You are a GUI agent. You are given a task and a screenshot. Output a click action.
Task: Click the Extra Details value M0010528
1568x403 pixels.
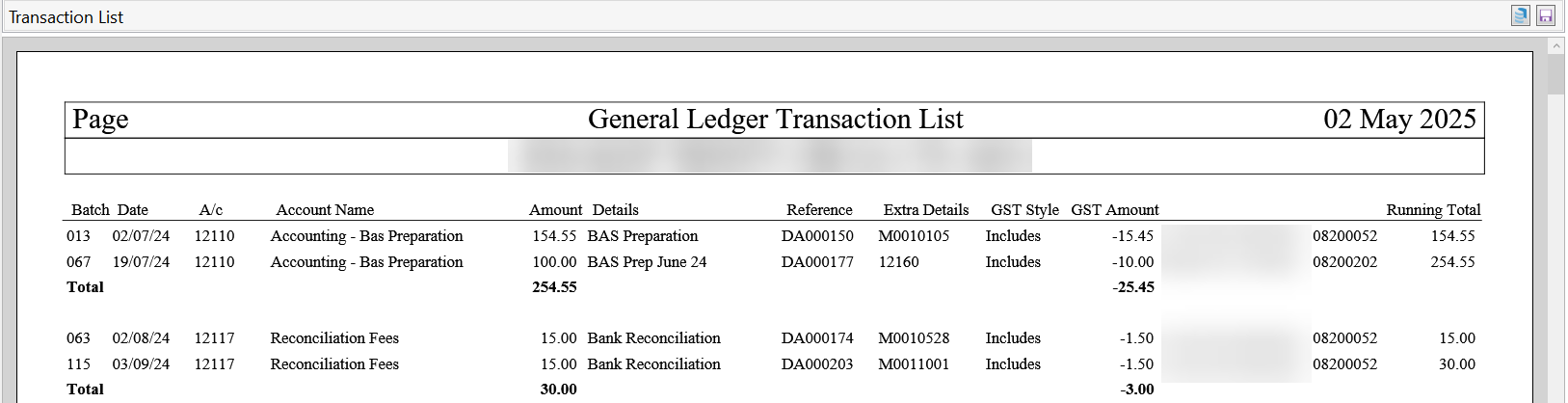(x=914, y=337)
